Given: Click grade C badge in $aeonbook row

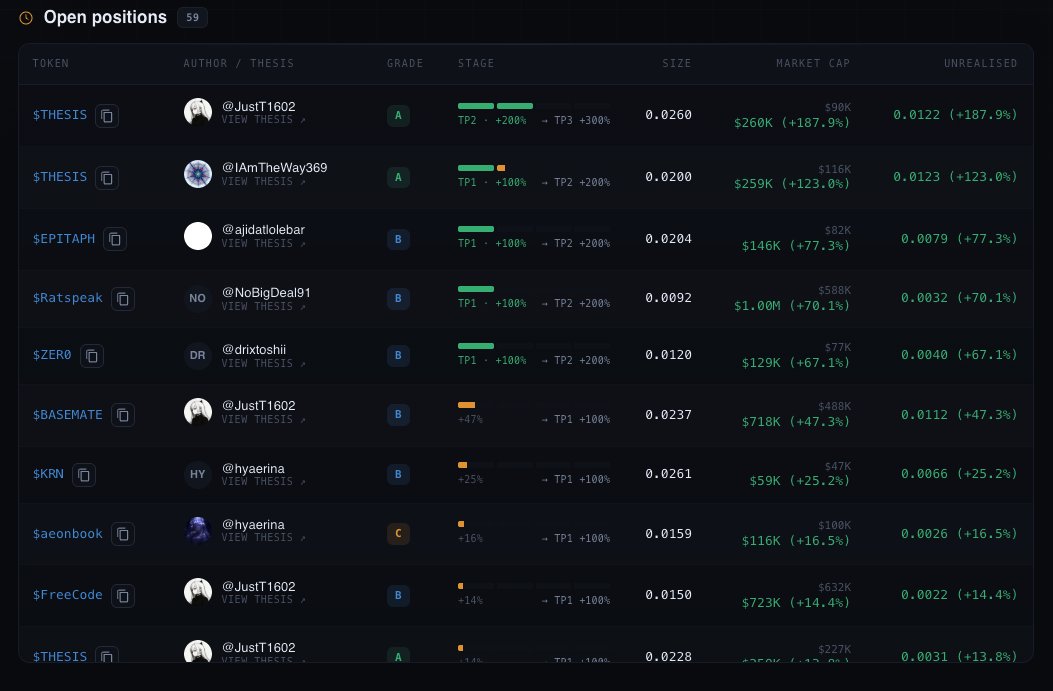Looking at the screenshot, I should point(398,534).
